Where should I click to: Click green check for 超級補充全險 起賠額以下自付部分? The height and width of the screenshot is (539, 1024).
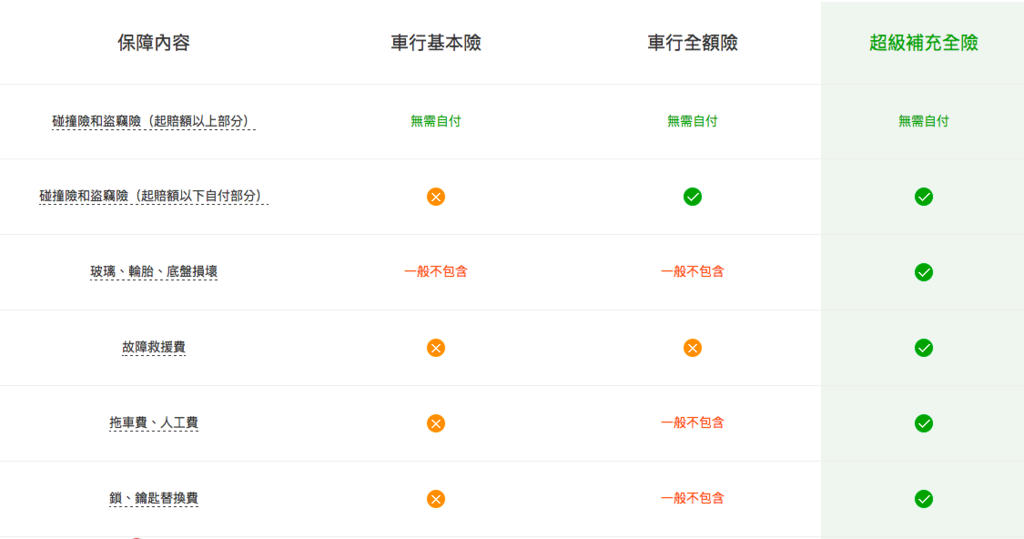(923, 197)
